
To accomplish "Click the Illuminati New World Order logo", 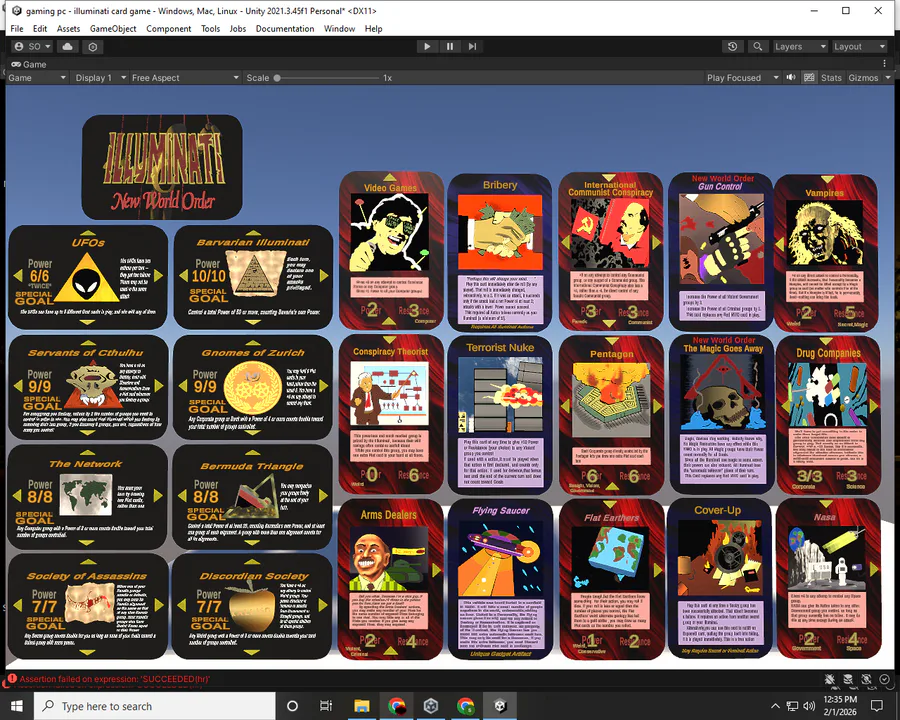I will (x=162, y=167).
